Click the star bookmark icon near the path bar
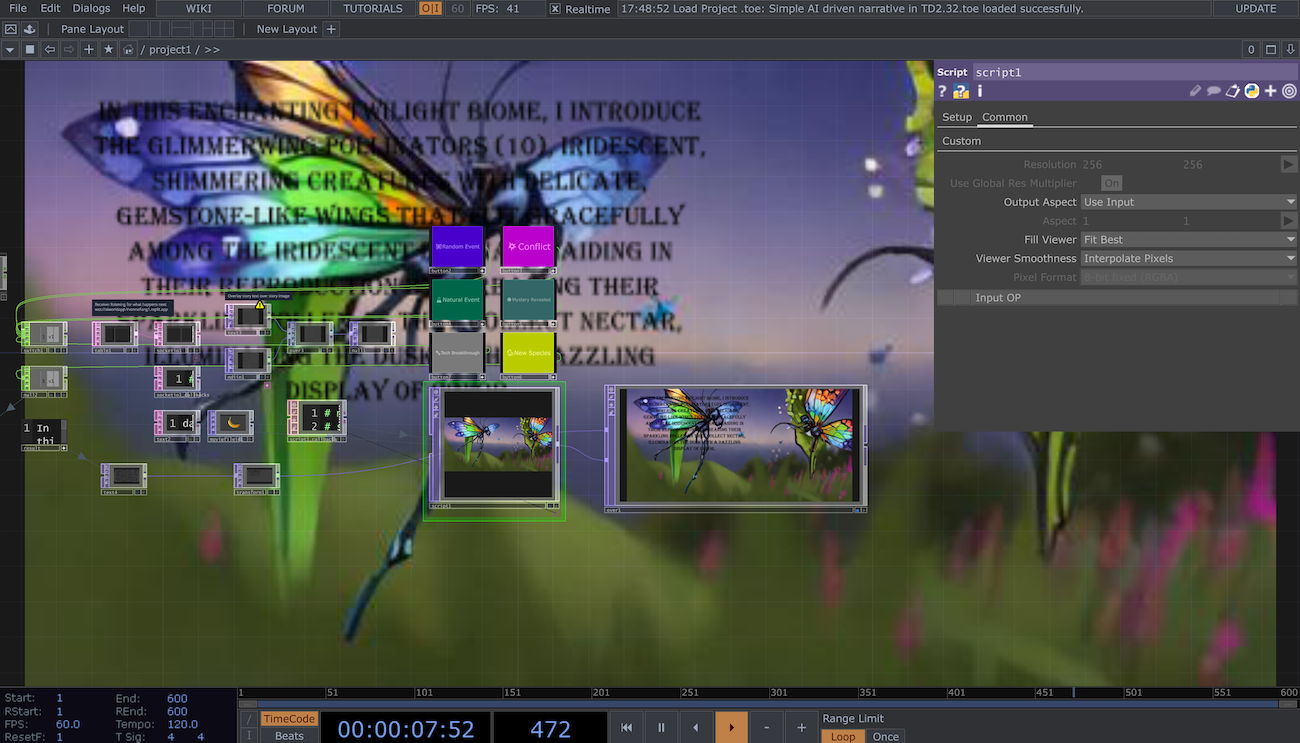The image size is (1300, 743). click(x=108, y=48)
